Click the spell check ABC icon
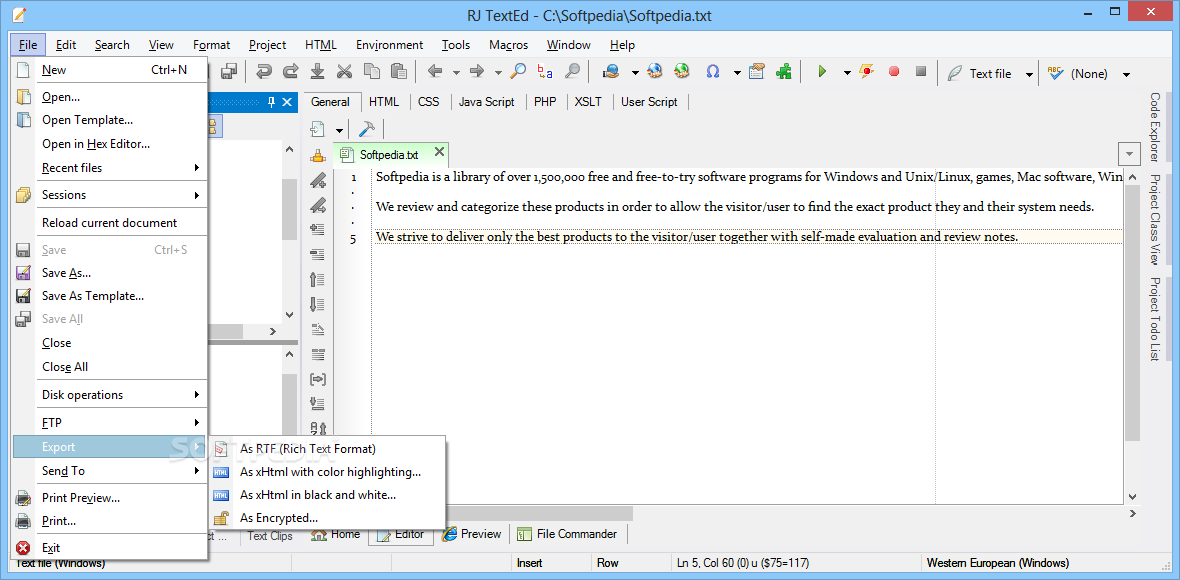 pyautogui.click(x=1054, y=73)
